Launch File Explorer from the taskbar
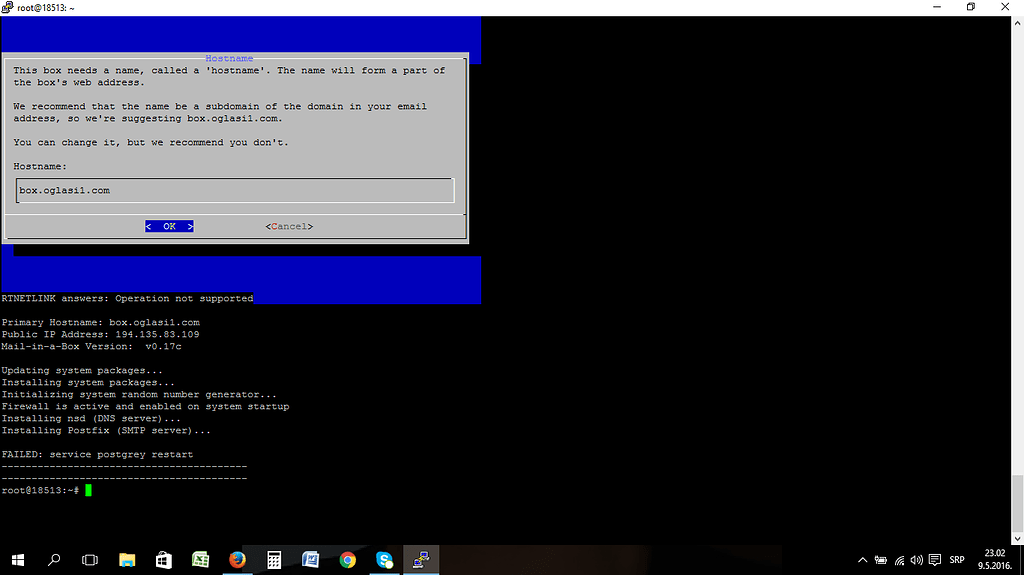 pyautogui.click(x=127, y=560)
